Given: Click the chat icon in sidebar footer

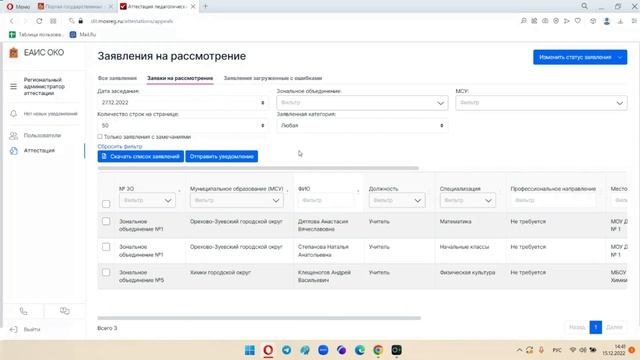Looking at the screenshot, I should click(64, 311).
